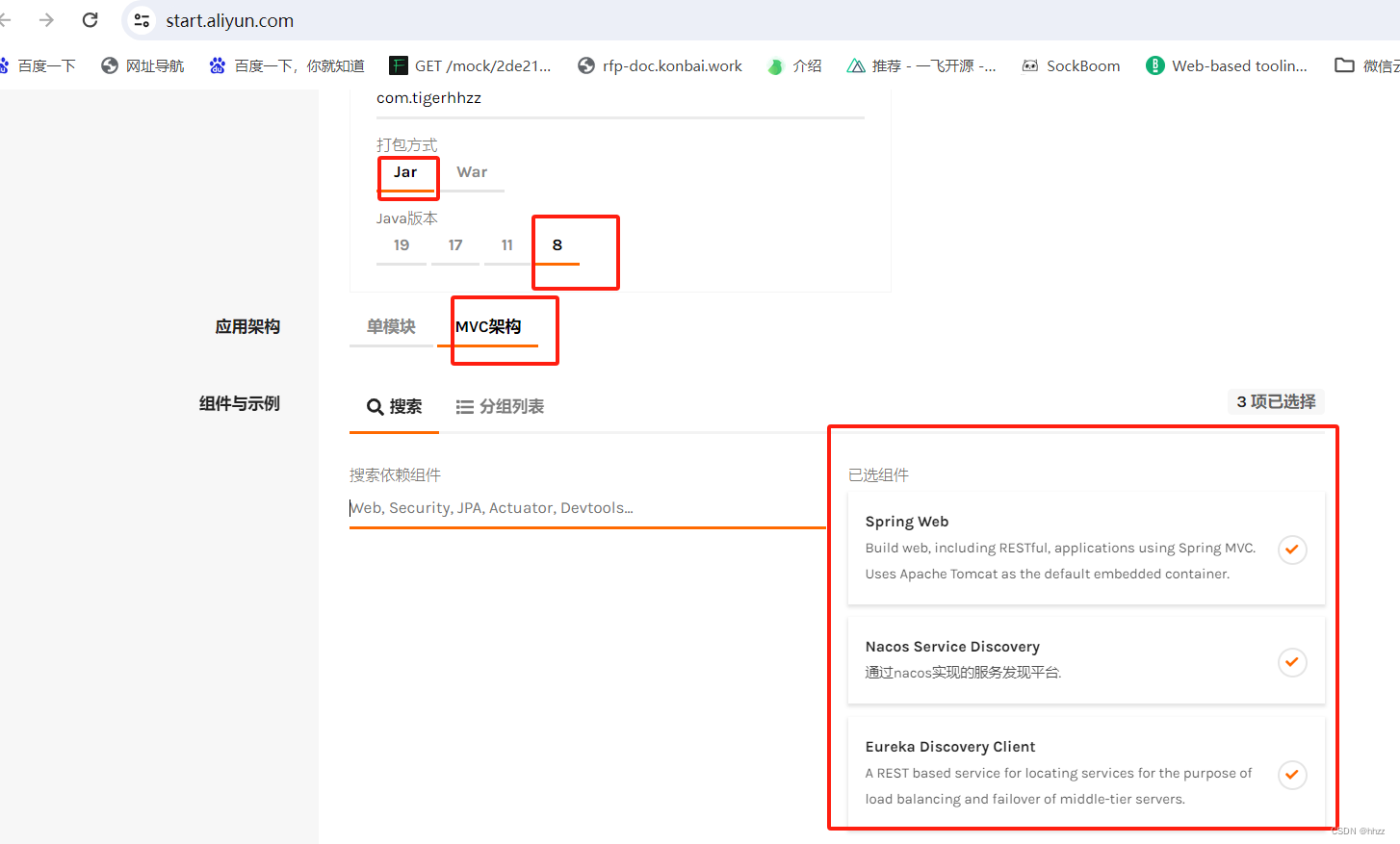Select War packaging option
Image resolution: width=1400 pixels, height=844 pixels.
[472, 172]
